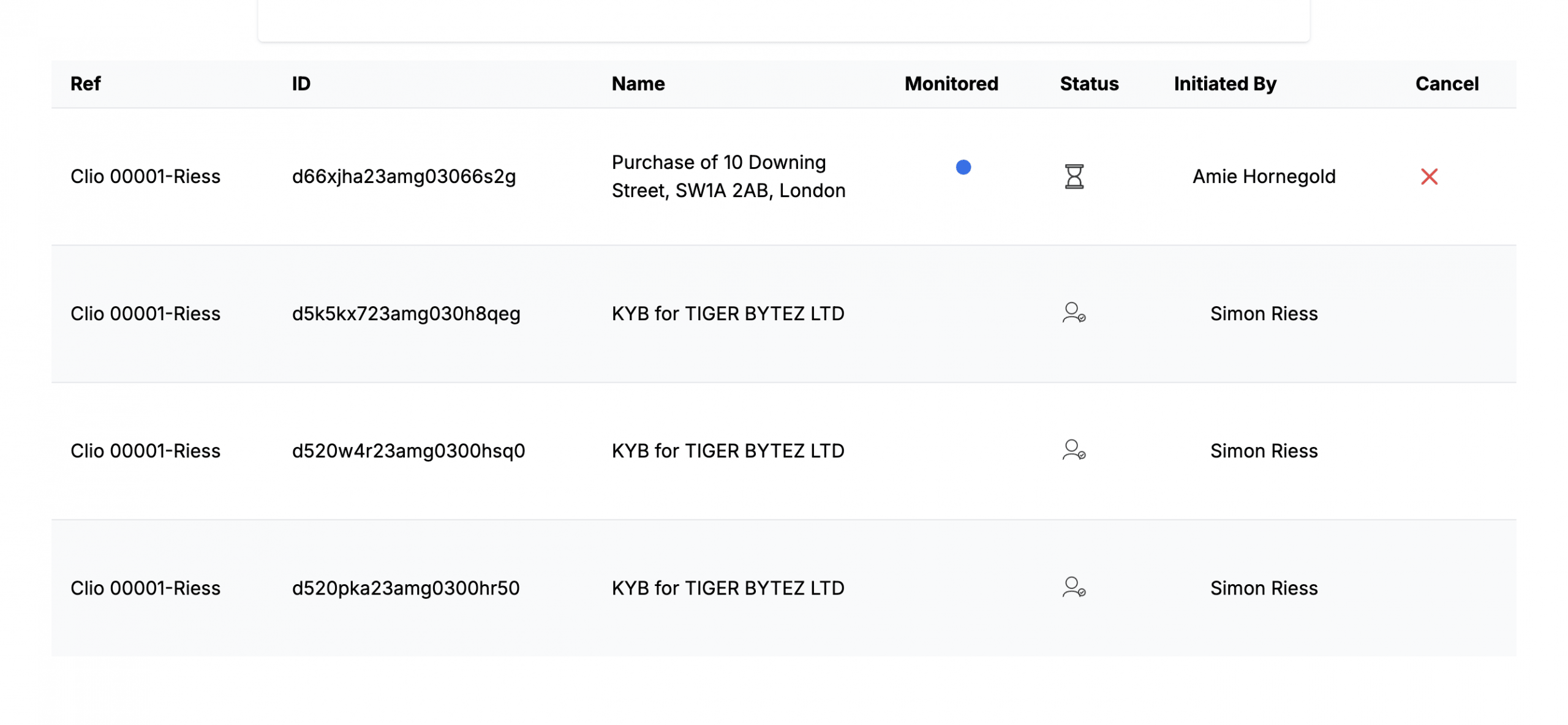The height and width of the screenshot is (725, 1568).
Task: Click the Initiated By column header
Action: point(1224,83)
